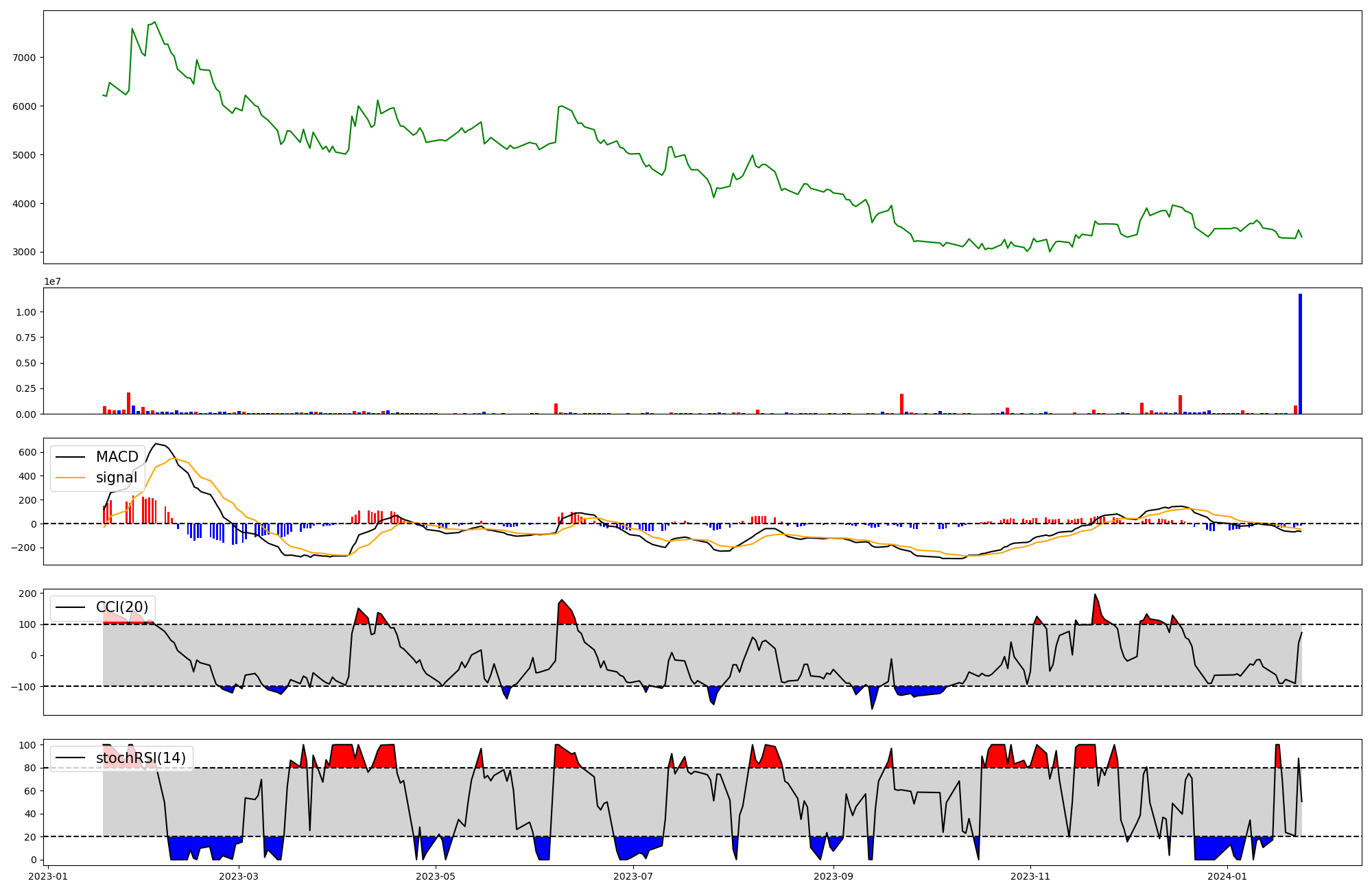Screen dimensions: 1372x892
Task: Click the 2023-07 x-axis date label
Action: point(632,876)
